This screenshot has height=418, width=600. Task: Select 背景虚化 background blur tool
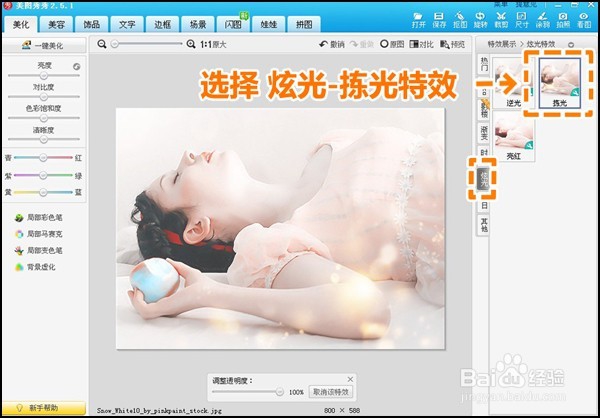coord(35,267)
